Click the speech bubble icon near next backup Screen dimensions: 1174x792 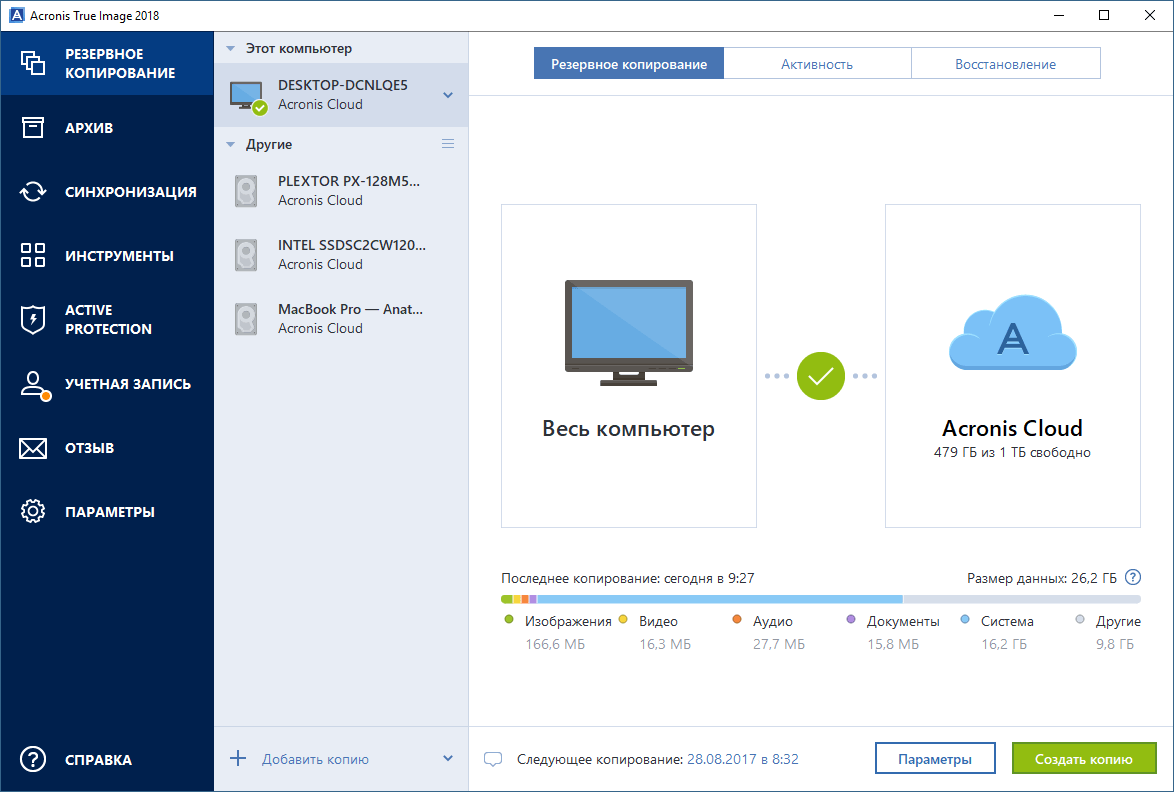tap(493, 759)
